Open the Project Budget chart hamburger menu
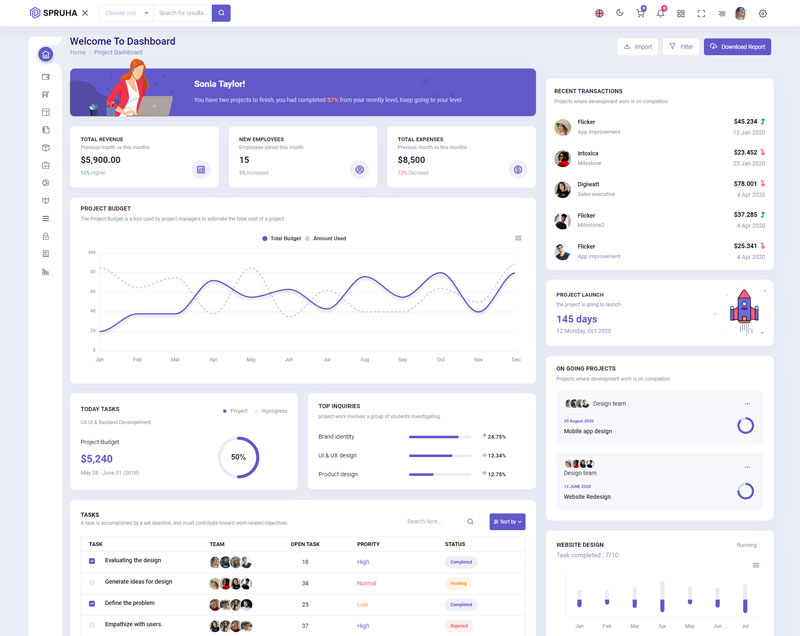Viewport: 800px width, 636px height. coord(518,238)
